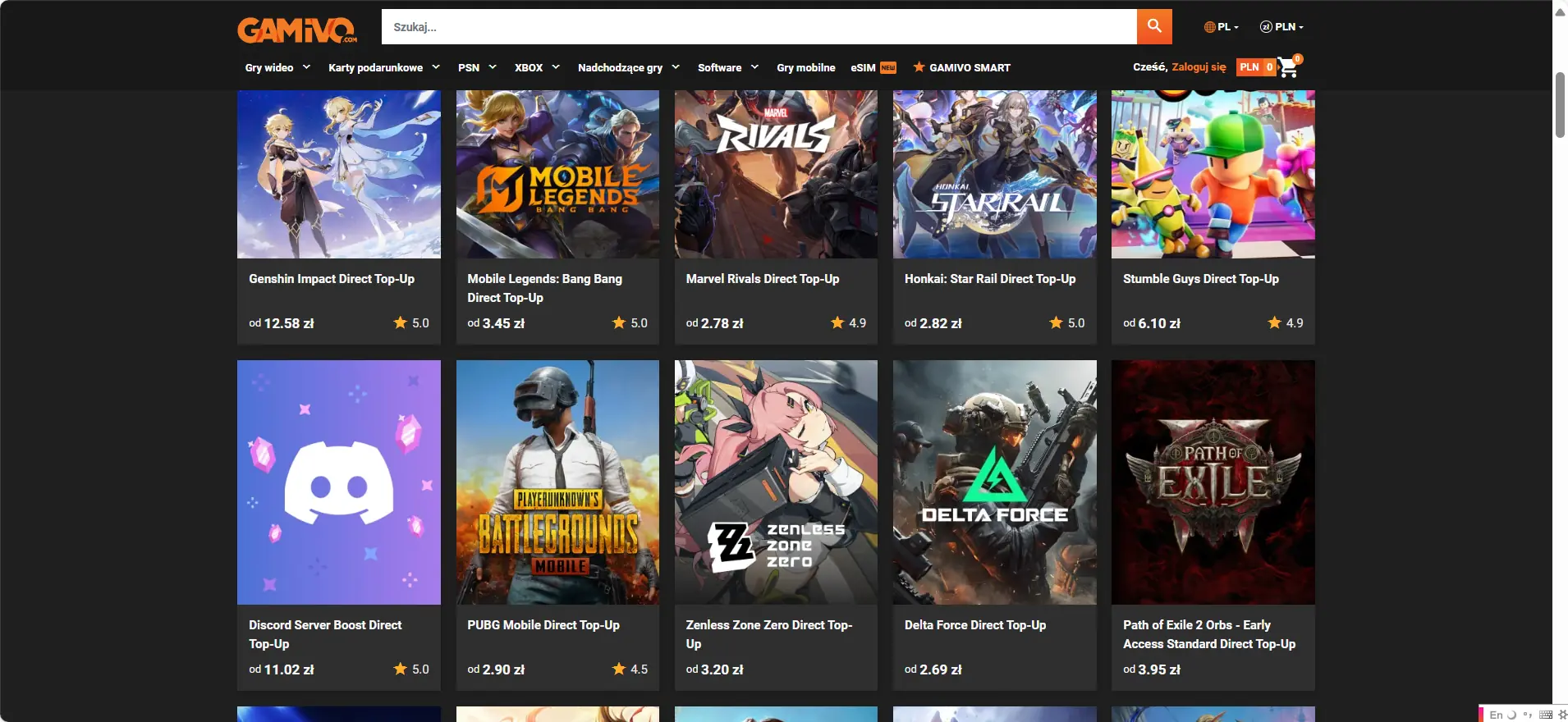The width and height of the screenshot is (1568, 722).
Task: Click the GAMIVO logo
Action: pyautogui.click(x=297, y=30)
